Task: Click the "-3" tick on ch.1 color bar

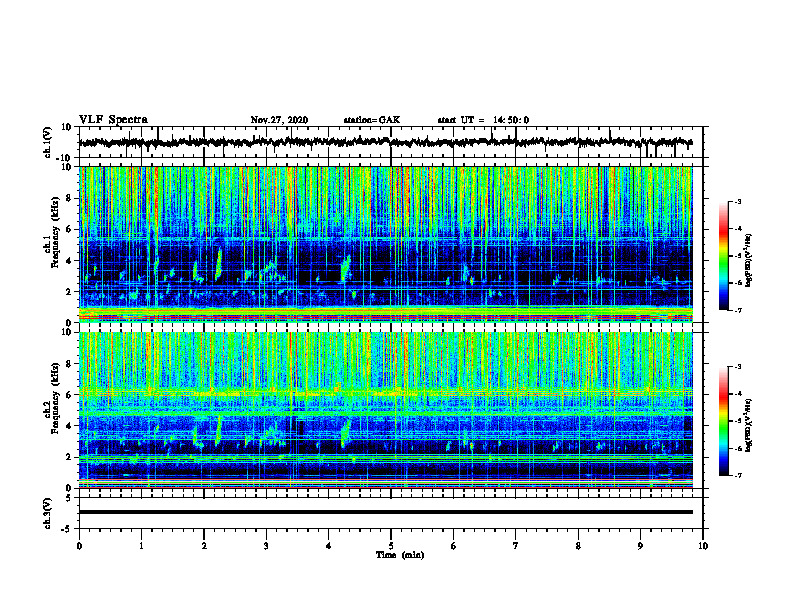Action: [737, 201]
